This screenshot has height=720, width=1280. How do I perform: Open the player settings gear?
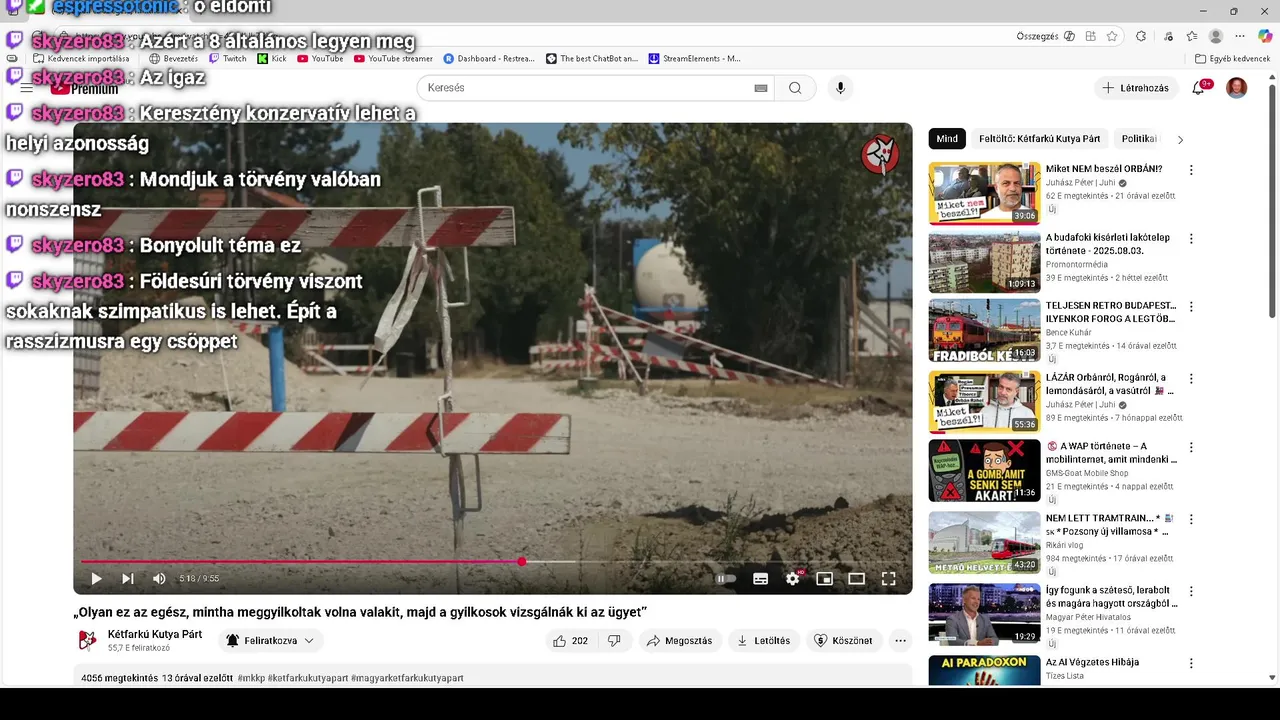(793, 579)
